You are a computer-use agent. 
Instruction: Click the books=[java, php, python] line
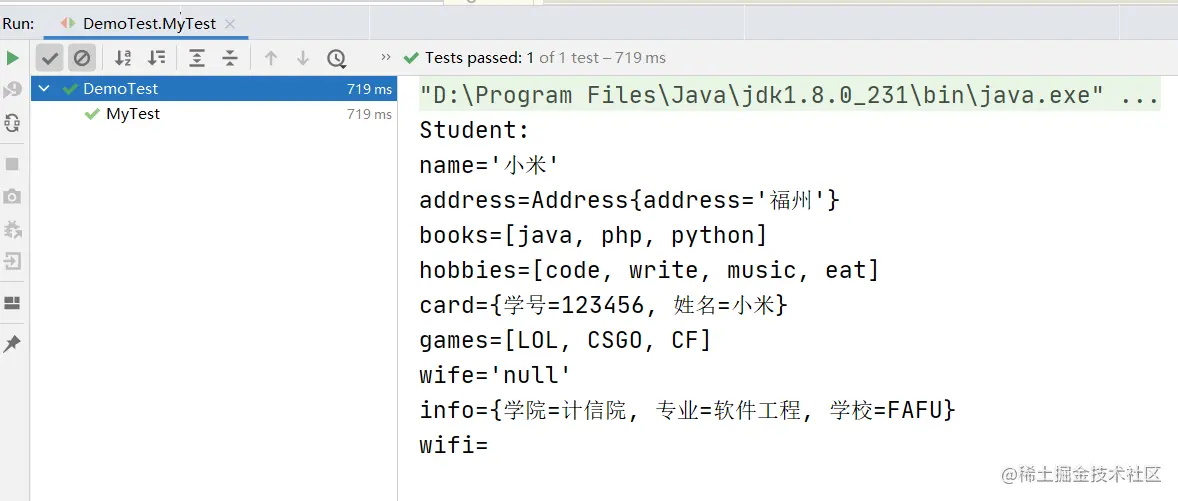point(594,236)
